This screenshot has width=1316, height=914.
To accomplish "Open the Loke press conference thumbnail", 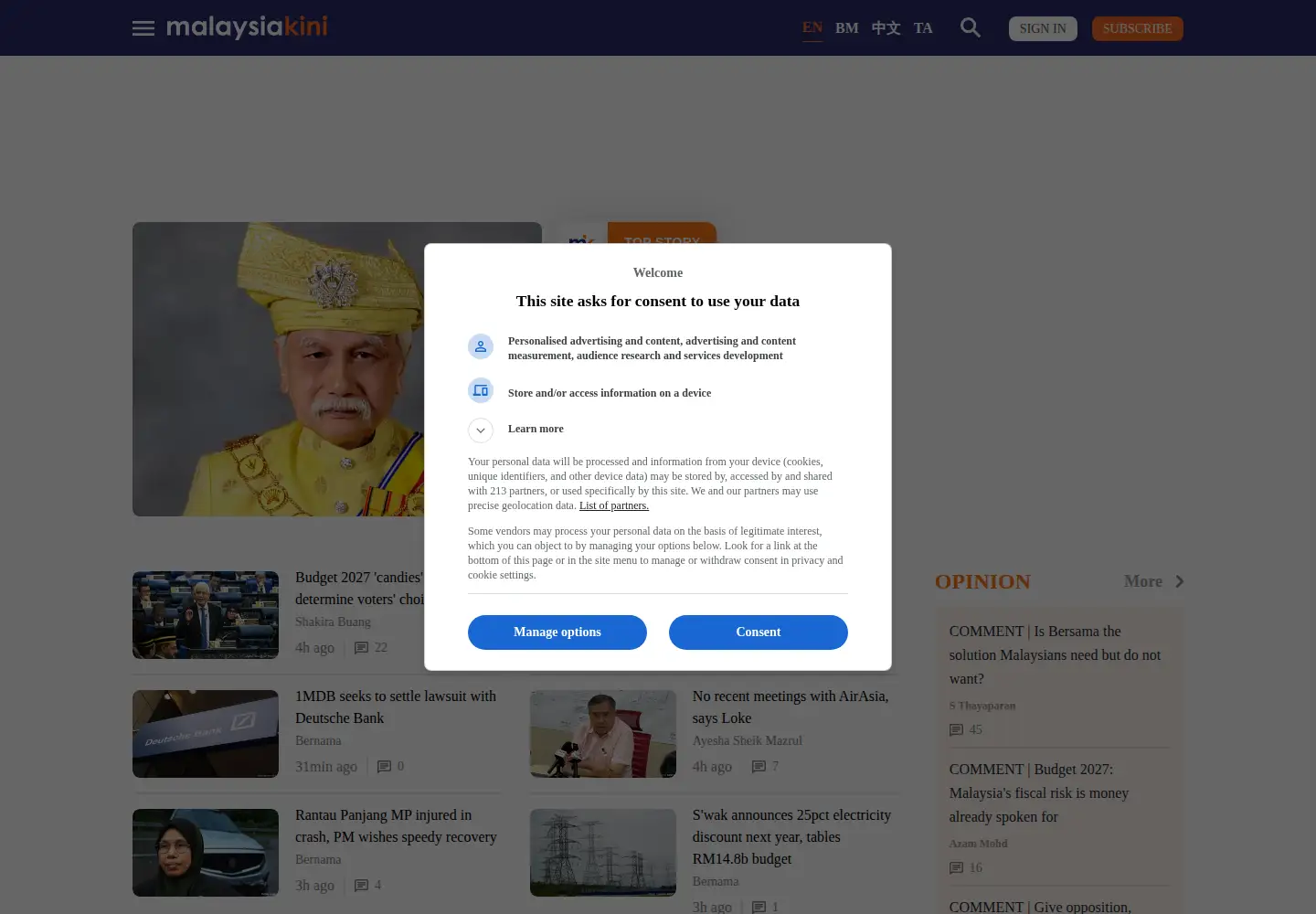I will 603,734.
